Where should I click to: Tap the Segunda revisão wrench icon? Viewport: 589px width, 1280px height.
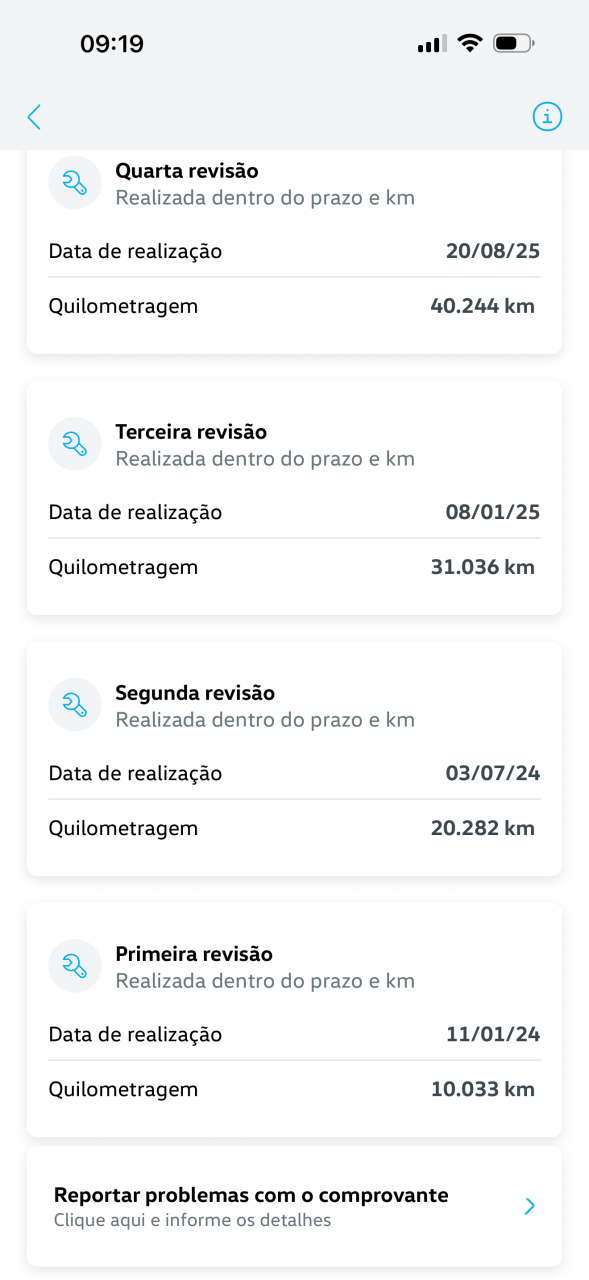75,705
